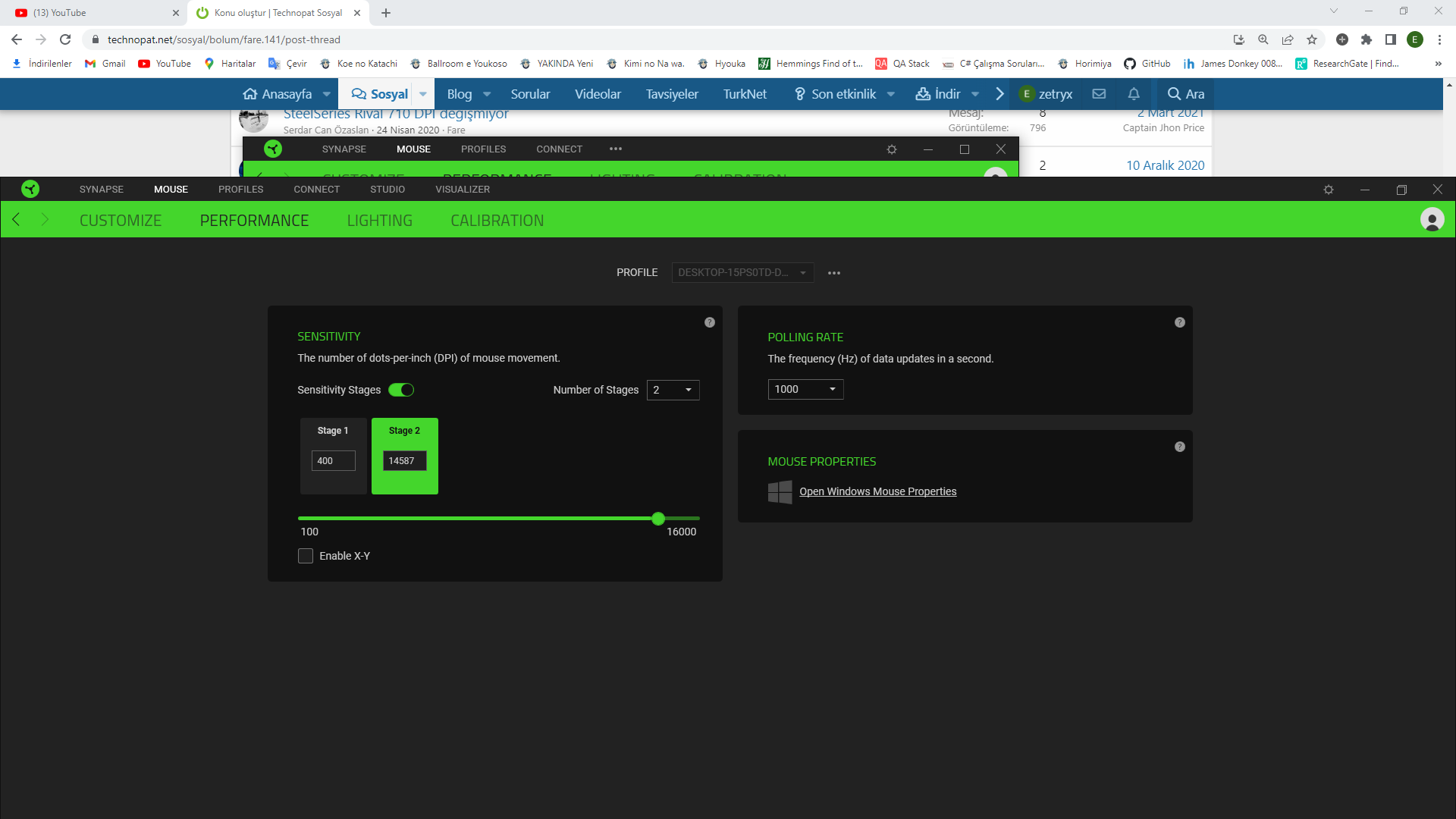Screen dimensions: 1456x819
Task: Enable the X-Y checkbox
Action: tap(306, 556)
